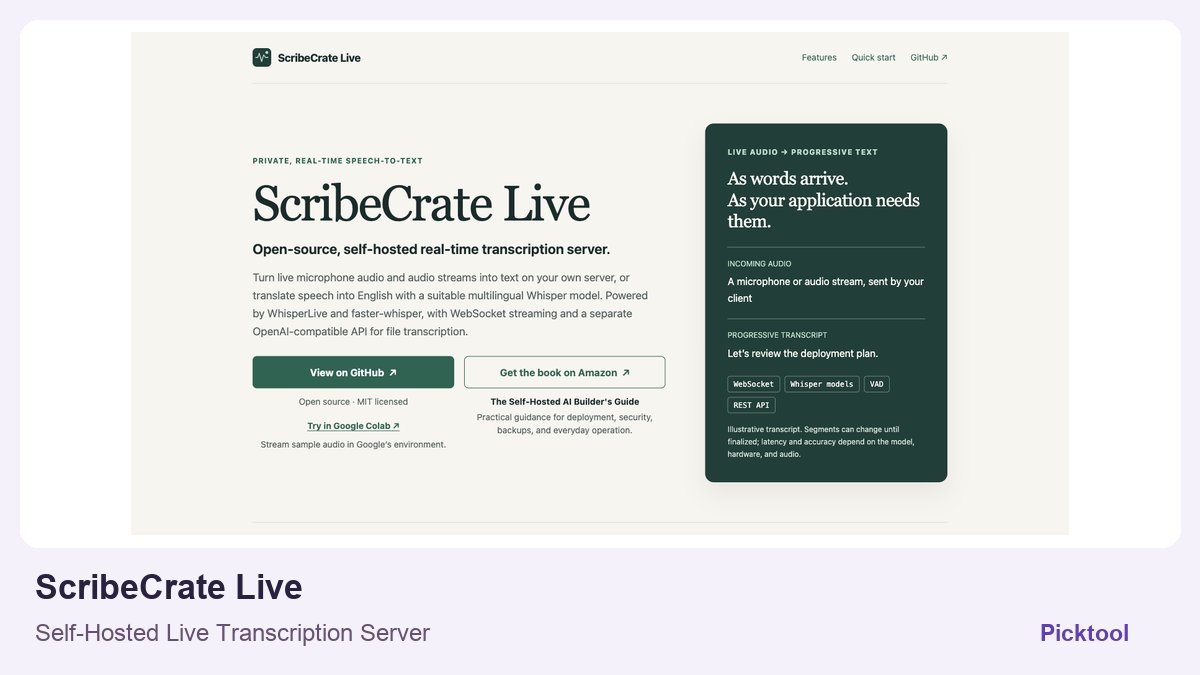Select the WebSocket tag in the dark card
The height and width of the screenshot is (675, 1200).
[754, 384]
